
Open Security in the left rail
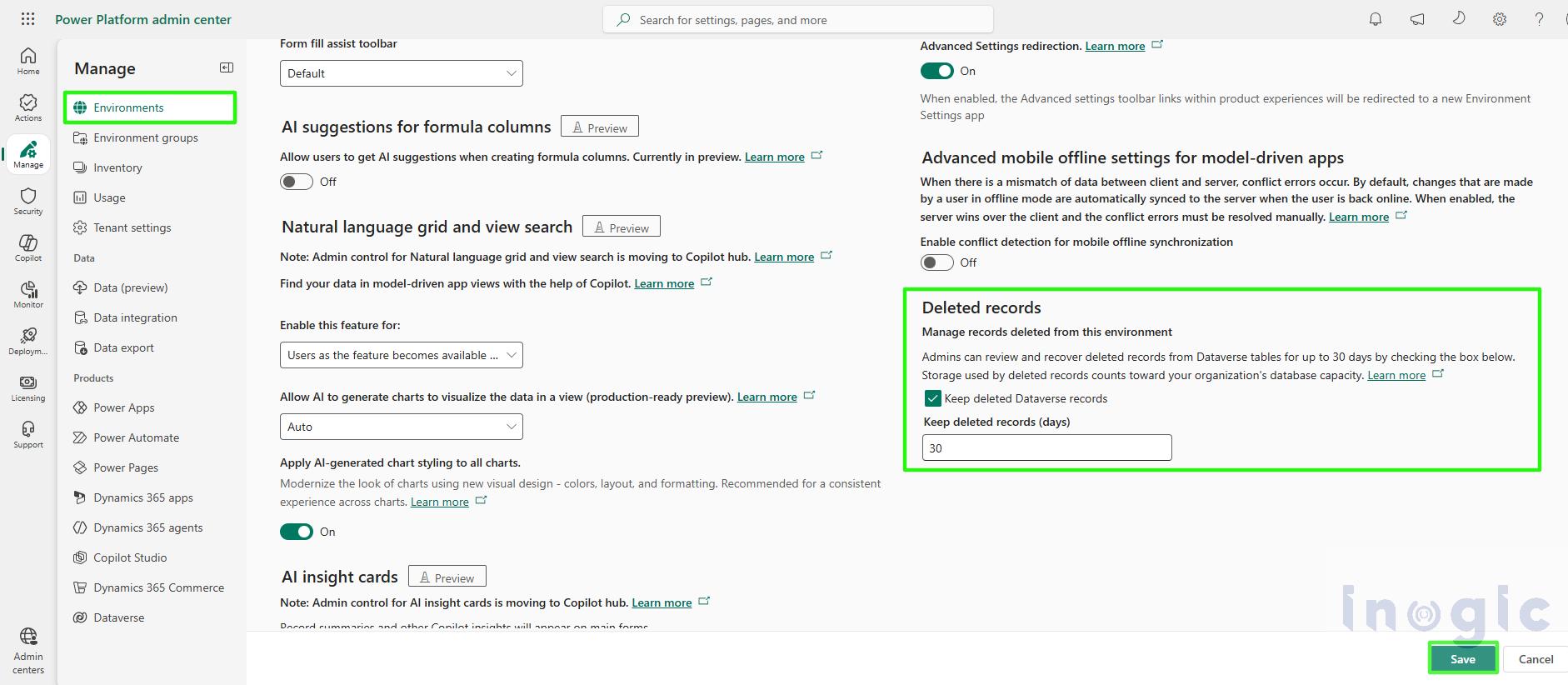click(x=28, y=201)
